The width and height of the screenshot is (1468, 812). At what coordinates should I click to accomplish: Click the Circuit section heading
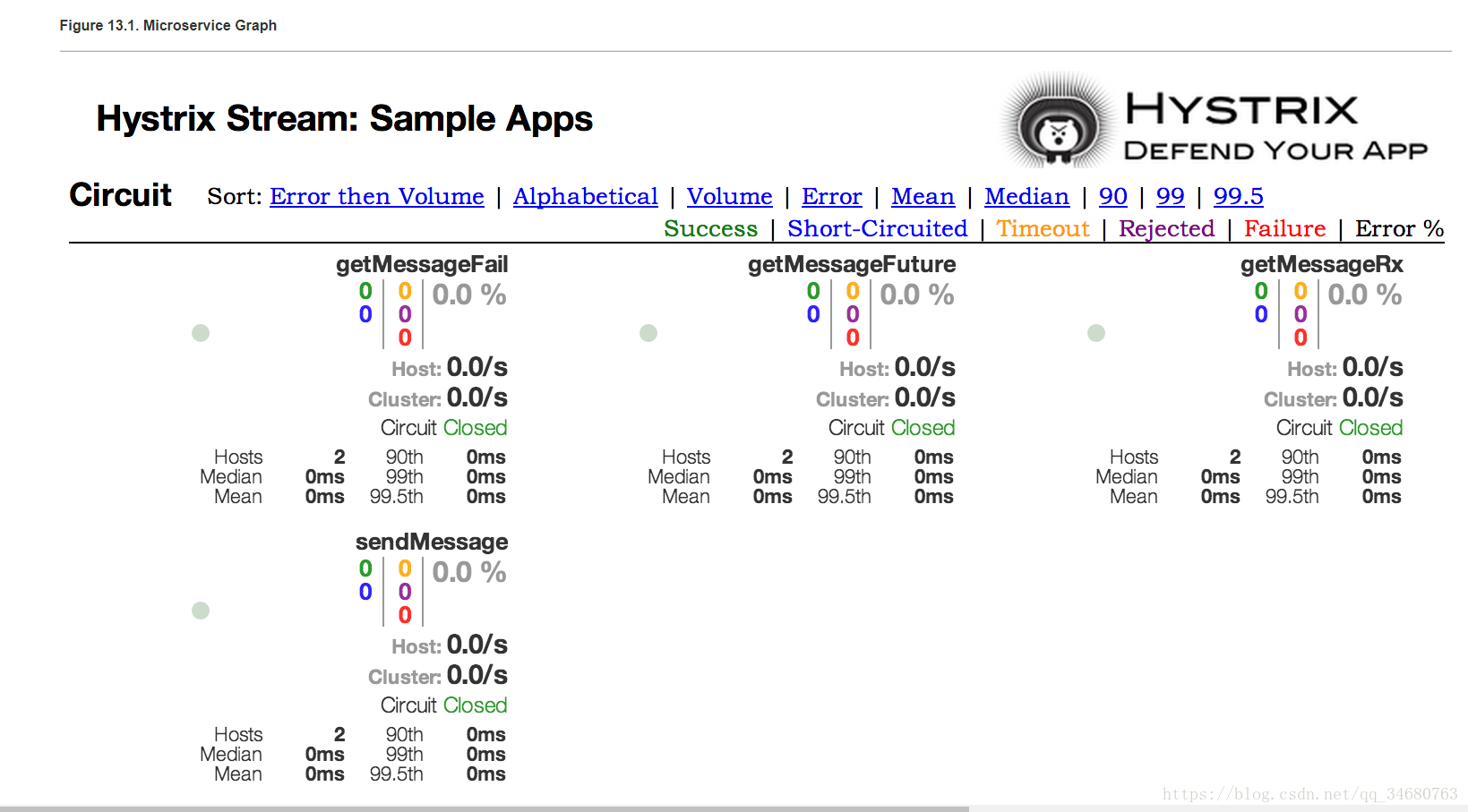[121, 195]
